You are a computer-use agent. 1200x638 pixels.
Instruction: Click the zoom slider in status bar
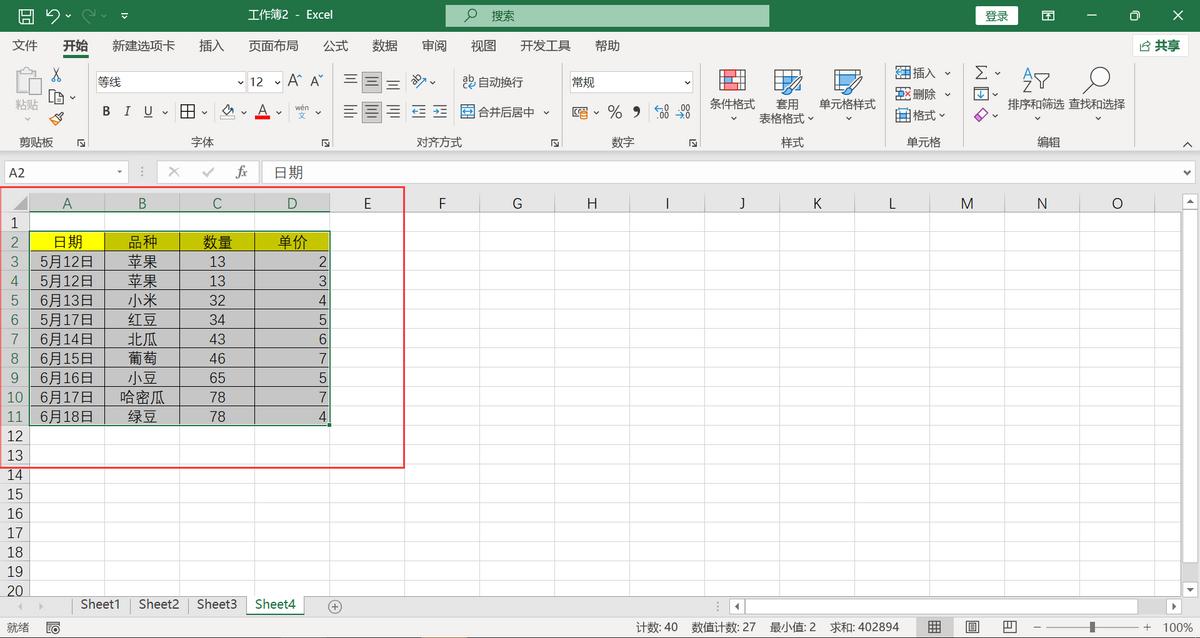(1092, 627)
